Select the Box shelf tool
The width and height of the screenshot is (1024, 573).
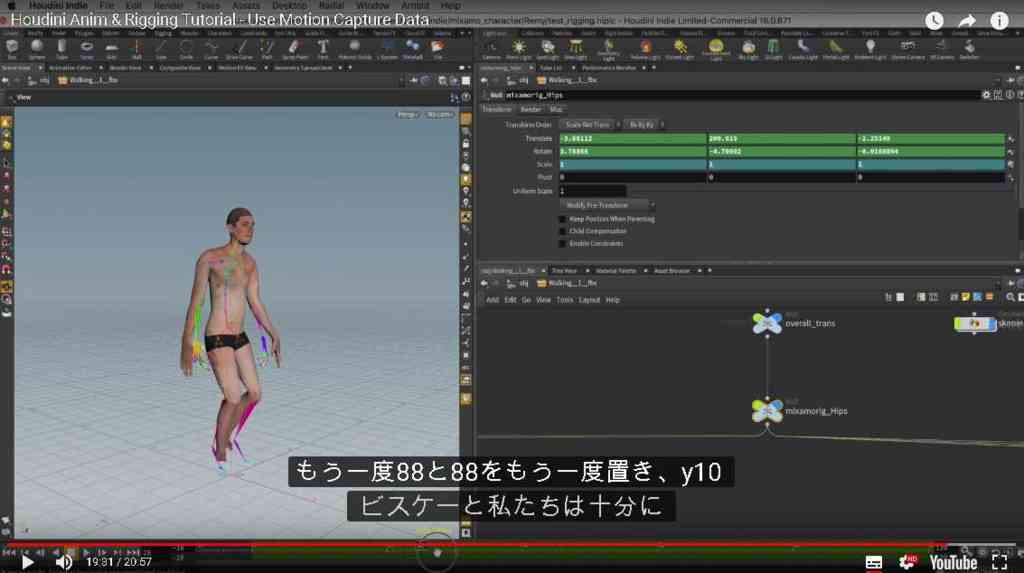12,48
